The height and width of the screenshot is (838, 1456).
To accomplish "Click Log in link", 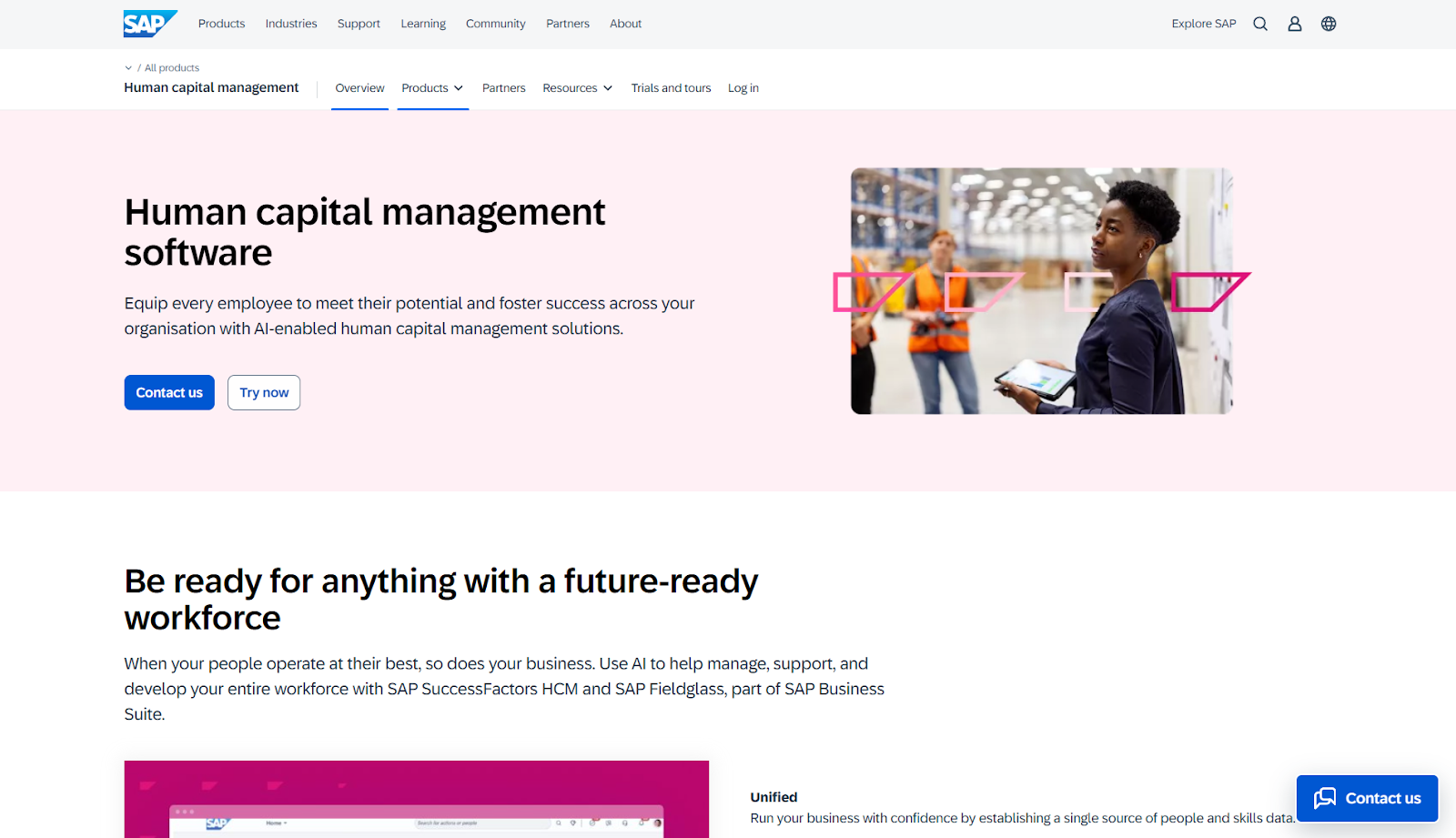I will point(743,88).
